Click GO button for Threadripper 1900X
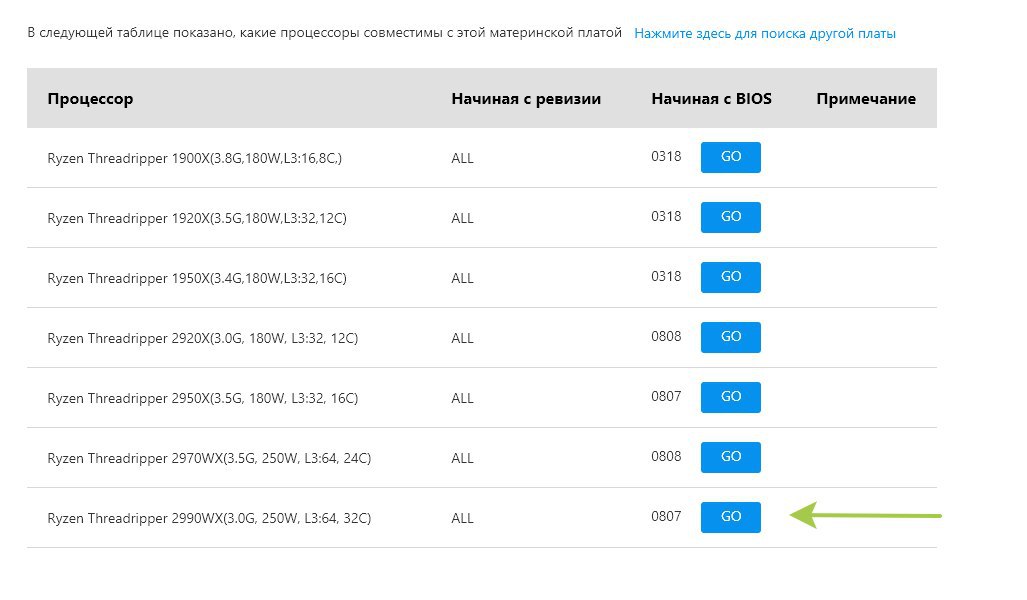This screenshot has width=1027, height=600. tap(730, 157)
